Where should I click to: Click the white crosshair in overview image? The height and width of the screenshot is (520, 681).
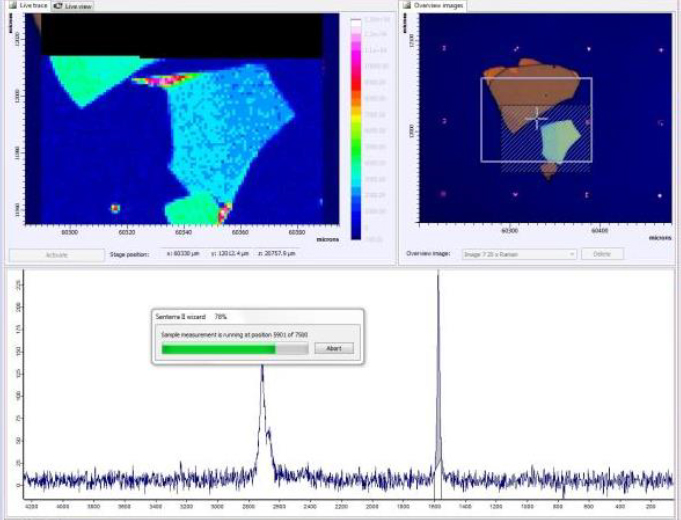pos(537,118)
